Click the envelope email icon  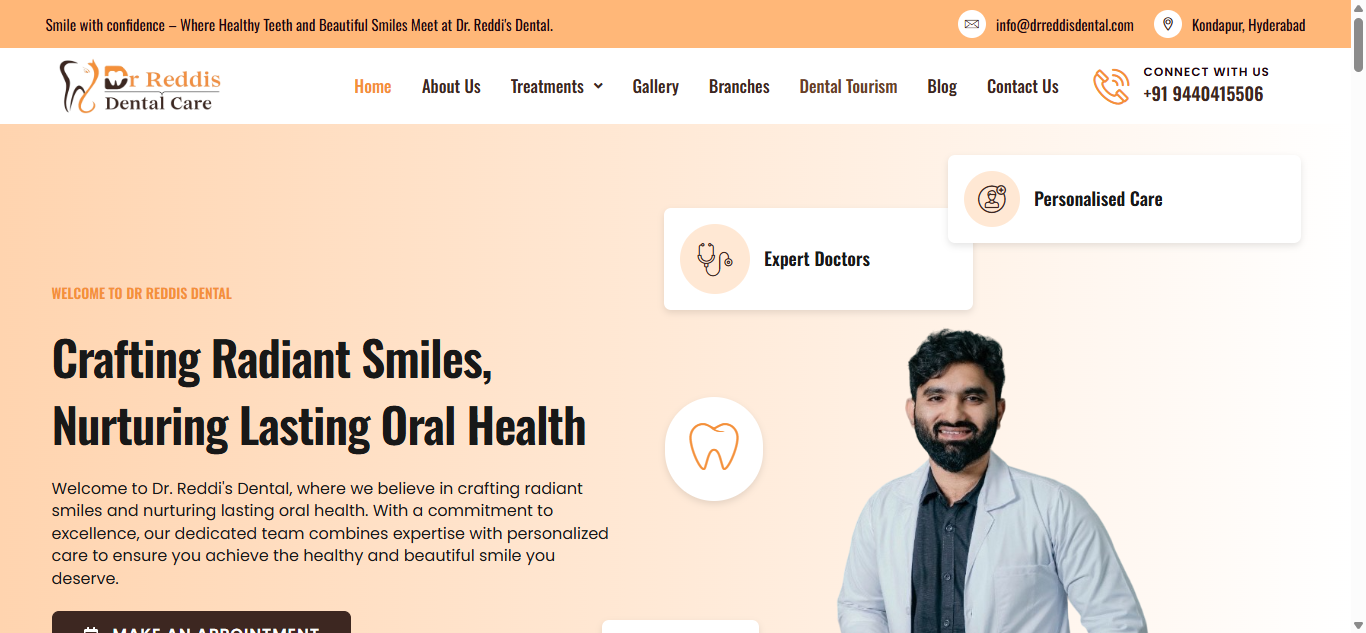972,24
